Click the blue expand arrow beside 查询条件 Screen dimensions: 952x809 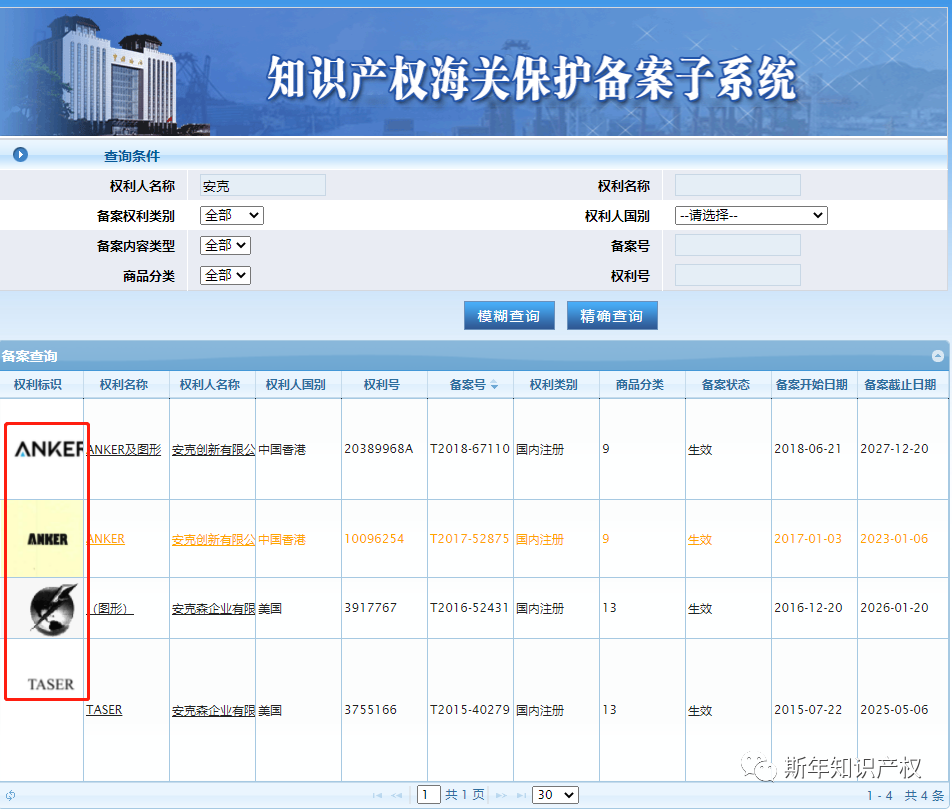pyautogui.click(x=18, y=153)
